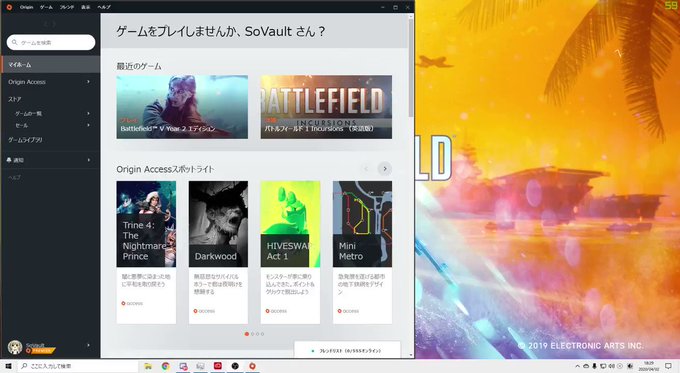Open the Darkwood game tile
The width and height of the screenshot is (680, 373).
pyautogui.click(x=218, y=252)
